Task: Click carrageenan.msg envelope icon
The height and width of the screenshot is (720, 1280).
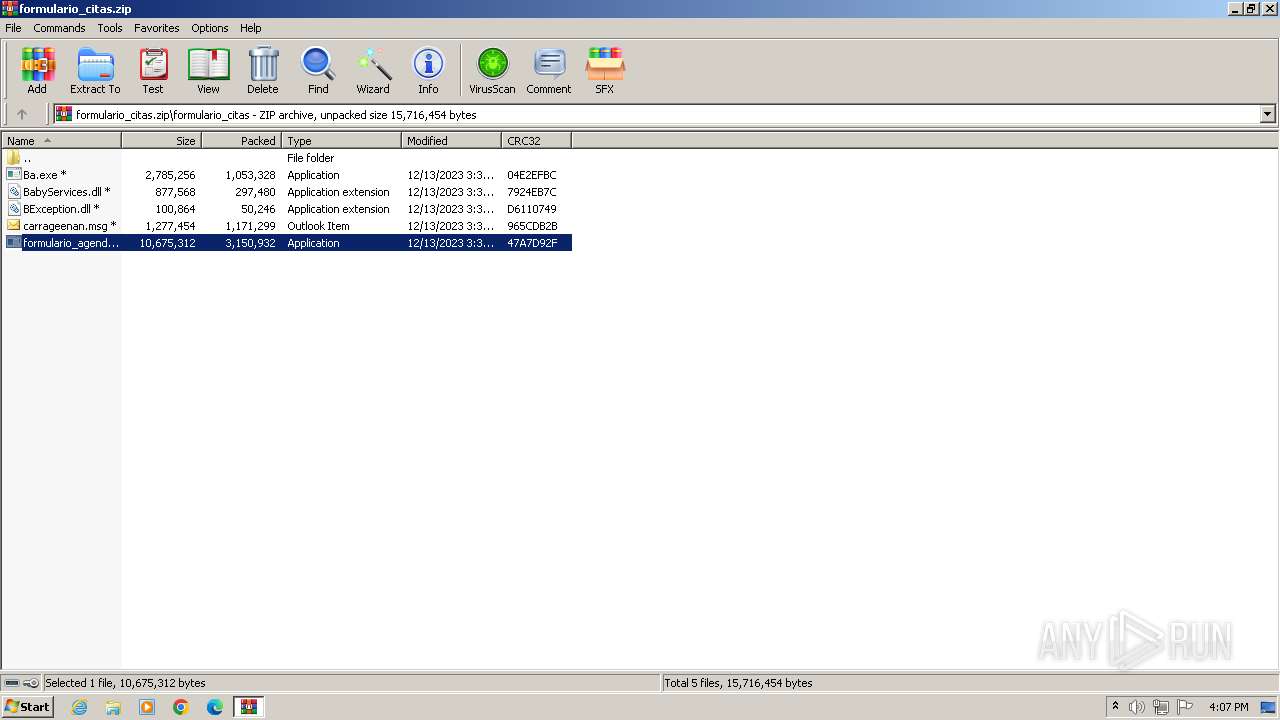Action: point(13,226)
